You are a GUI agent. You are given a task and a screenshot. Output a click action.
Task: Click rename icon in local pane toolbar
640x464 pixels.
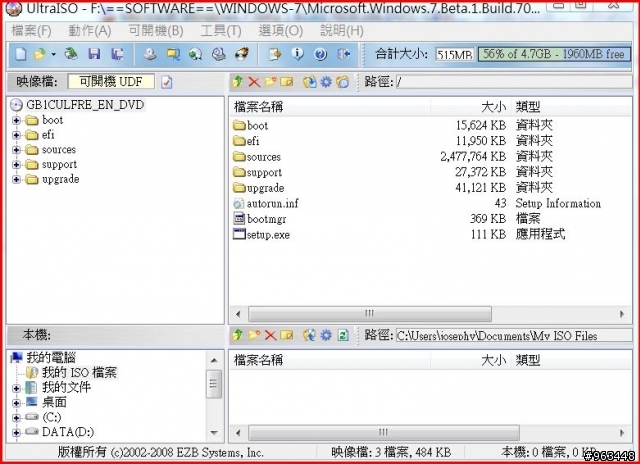pyautogui.click(x=287, y=335)
